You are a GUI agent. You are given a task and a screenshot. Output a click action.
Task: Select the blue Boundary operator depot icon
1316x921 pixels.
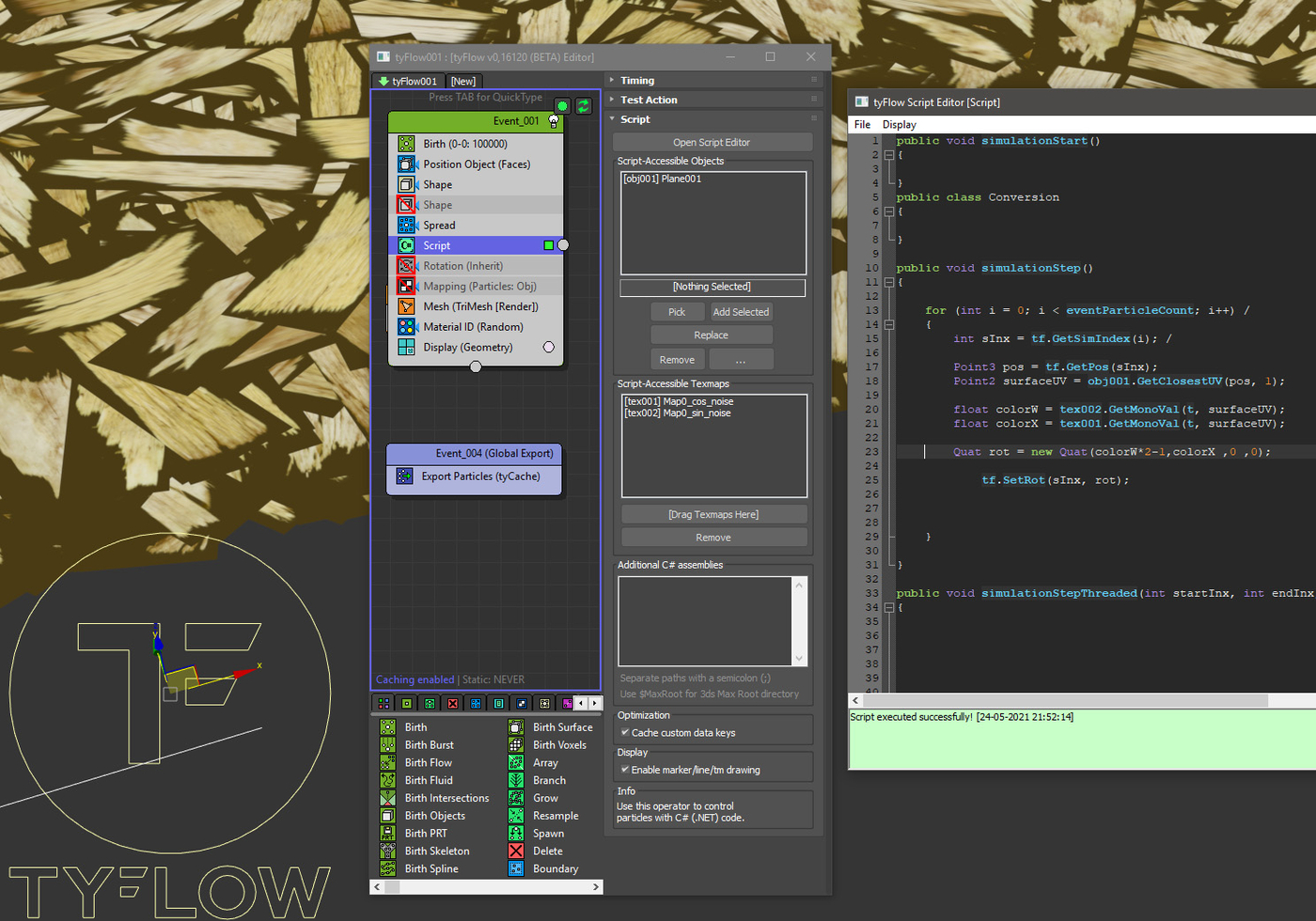(x=516, y=869)
